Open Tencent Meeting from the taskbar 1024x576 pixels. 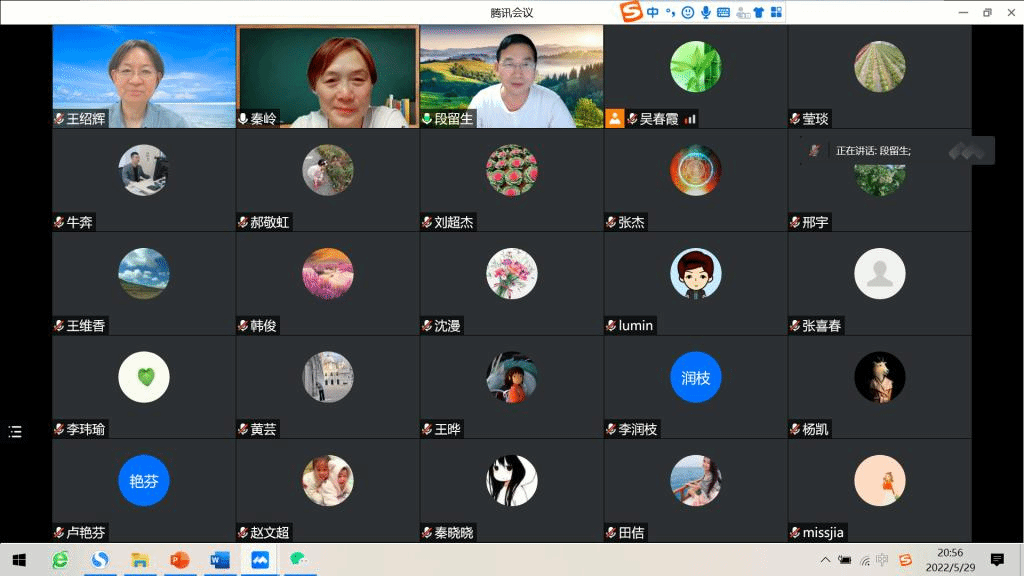coord(260,559)
